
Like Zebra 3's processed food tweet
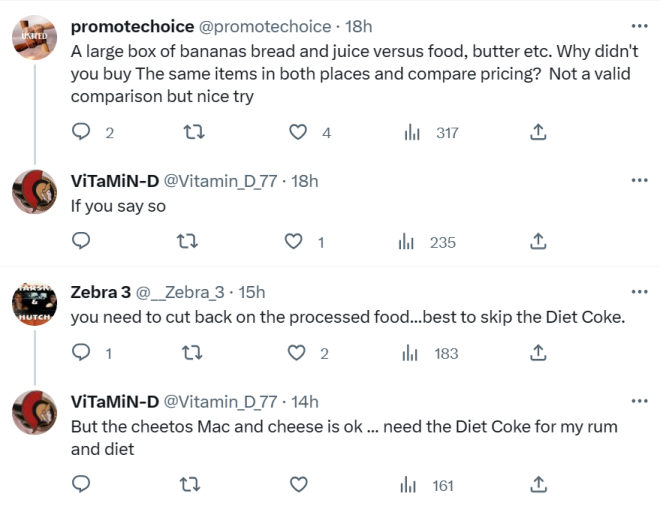[296, 352]
